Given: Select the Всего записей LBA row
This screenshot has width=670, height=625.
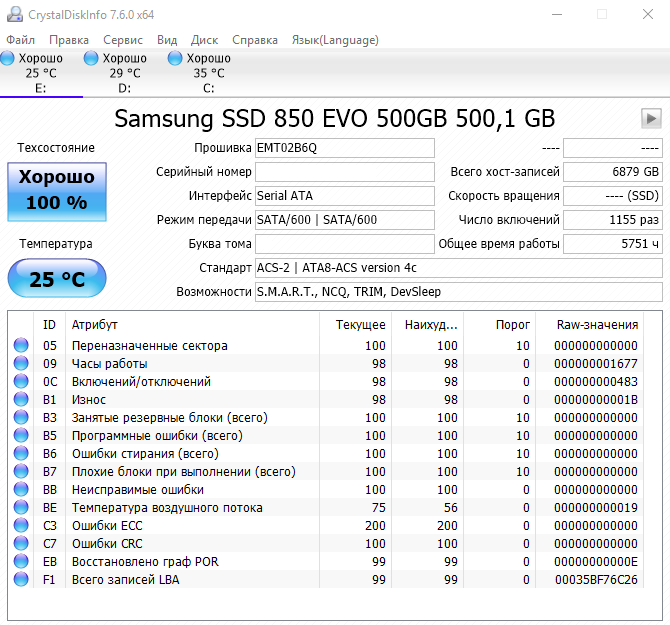Looking at the screenshot, I should coord(326,579).
